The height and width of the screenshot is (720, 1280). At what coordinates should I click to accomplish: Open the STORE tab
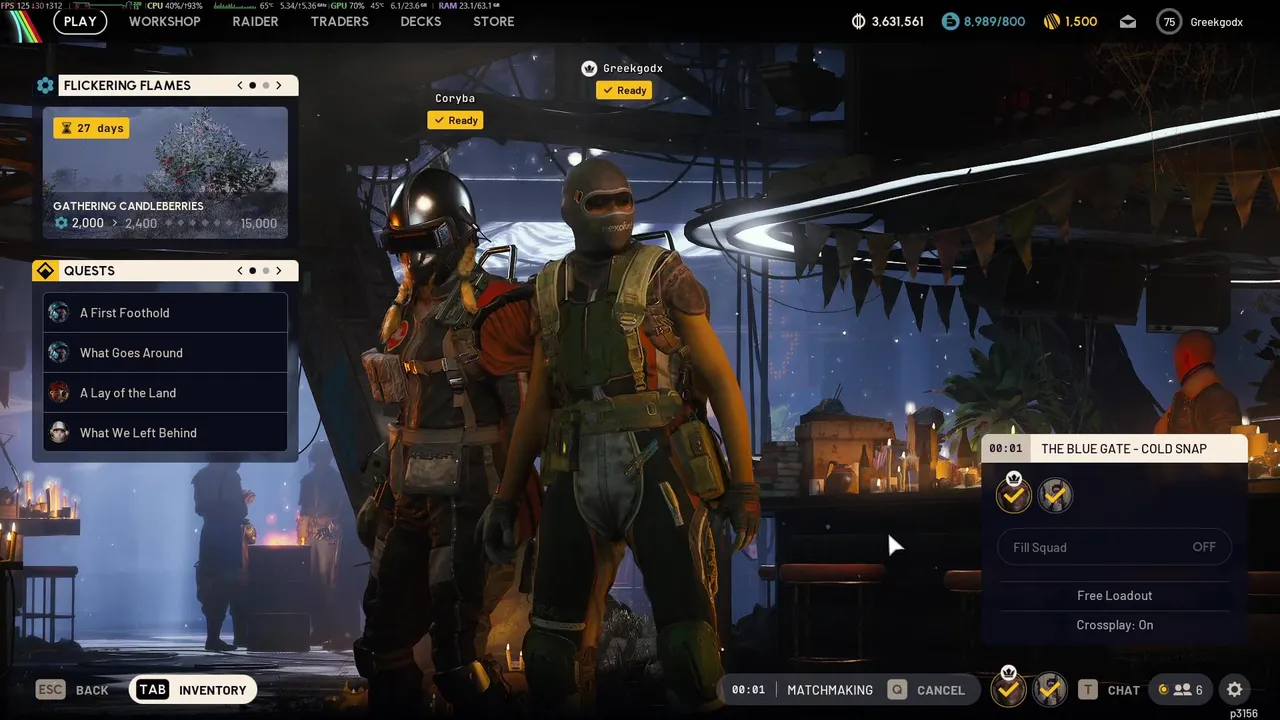coord(494,21)
